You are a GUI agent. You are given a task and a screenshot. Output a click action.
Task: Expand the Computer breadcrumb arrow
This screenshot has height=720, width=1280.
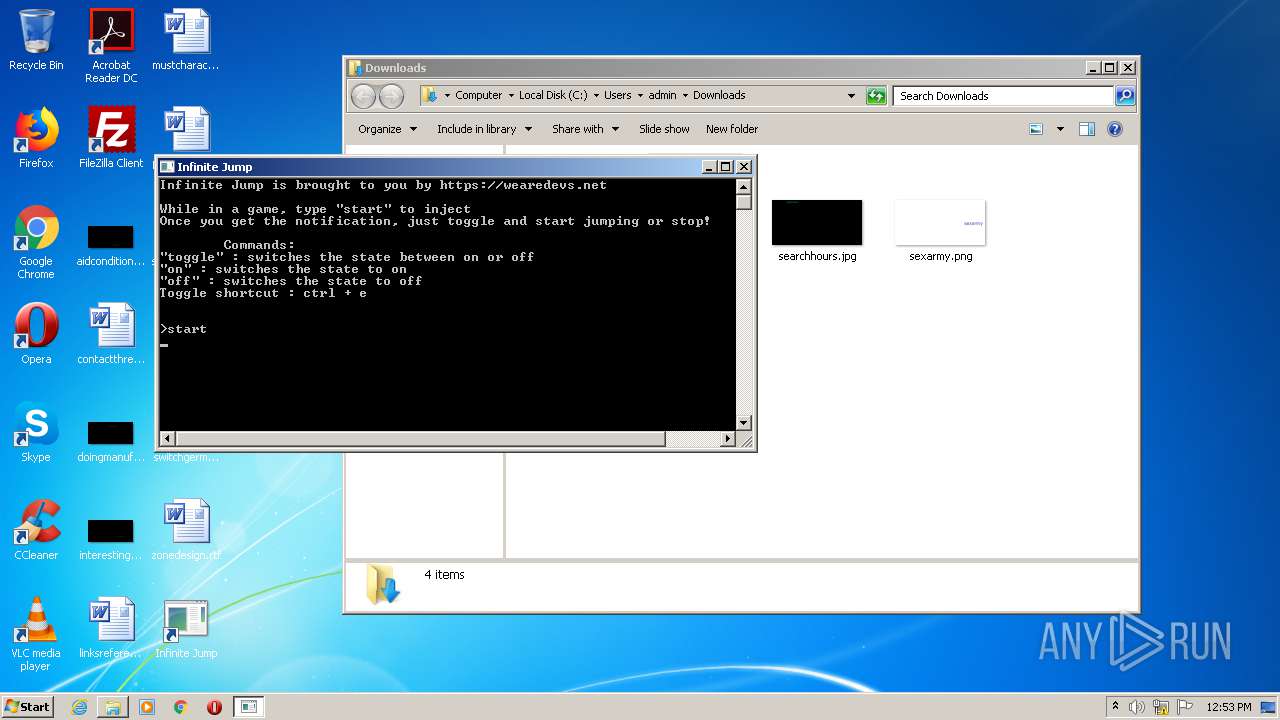point(510,96)
